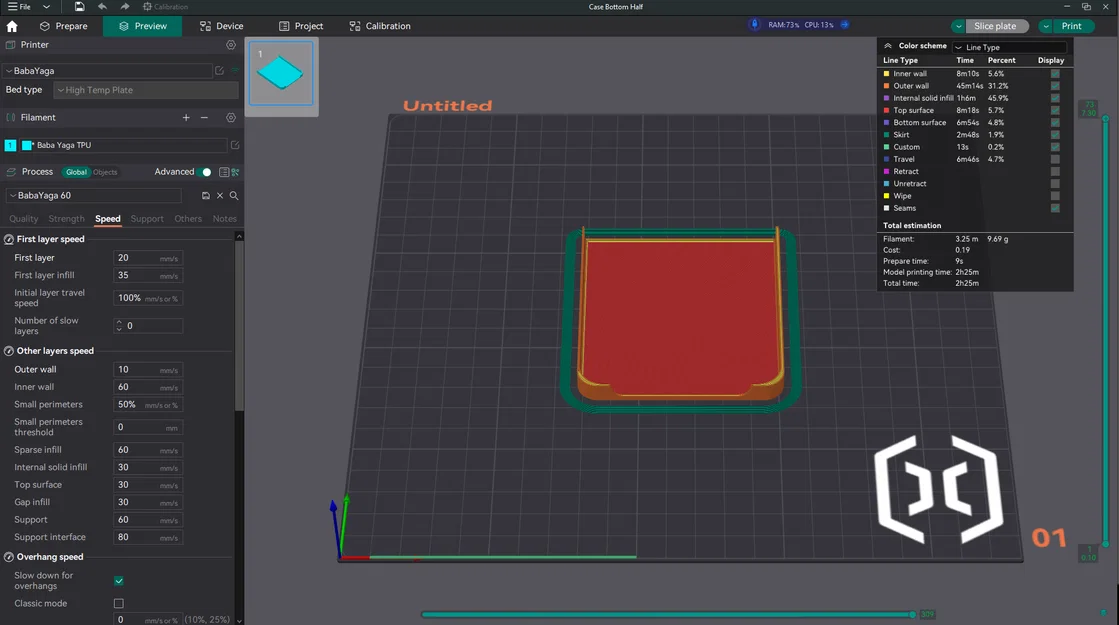Click the Home icon in the top bar
The image size is (1119, 625).
pyautogui.click(x=12, y=26)
